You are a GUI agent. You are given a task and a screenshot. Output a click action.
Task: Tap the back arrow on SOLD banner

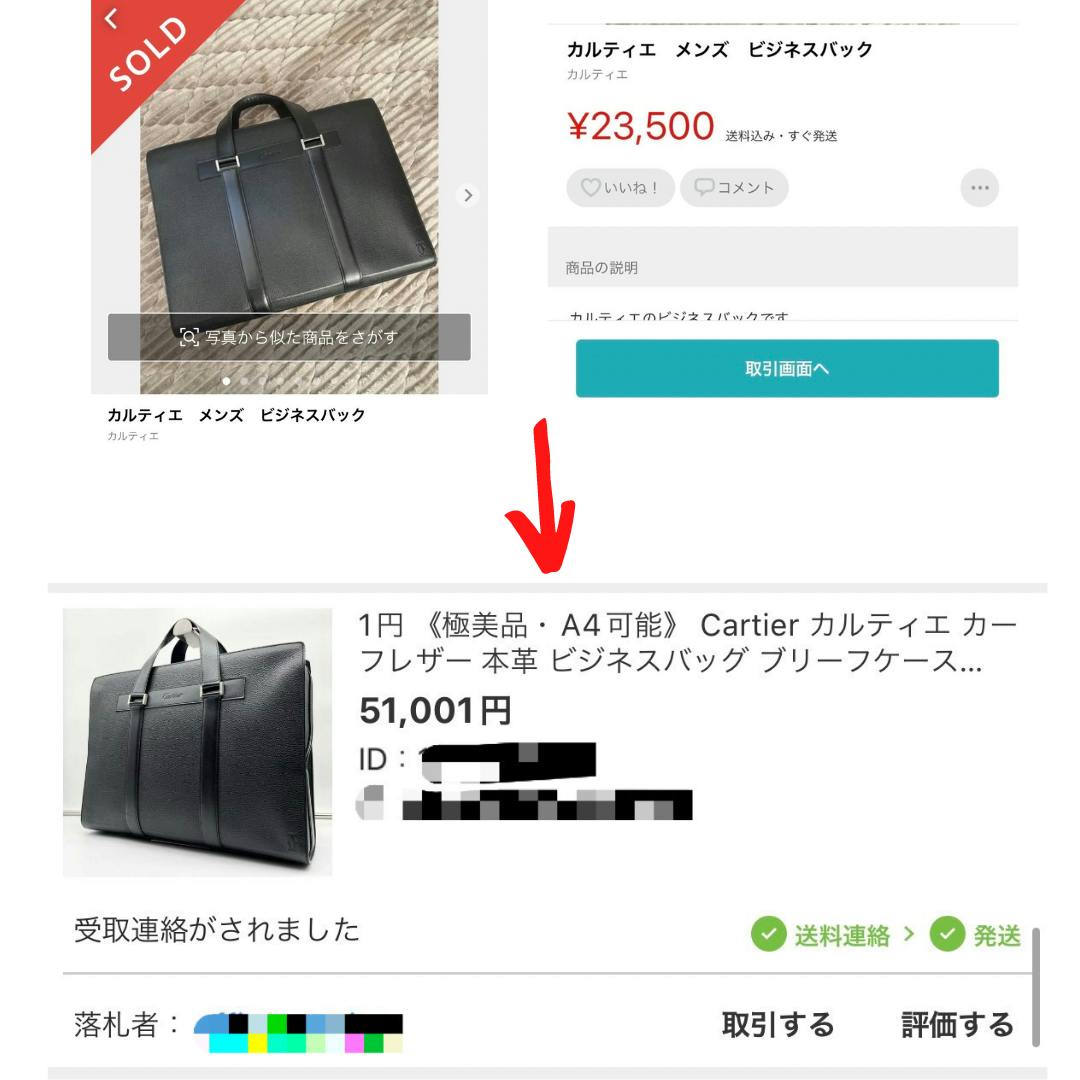click(x=112, y=19)
